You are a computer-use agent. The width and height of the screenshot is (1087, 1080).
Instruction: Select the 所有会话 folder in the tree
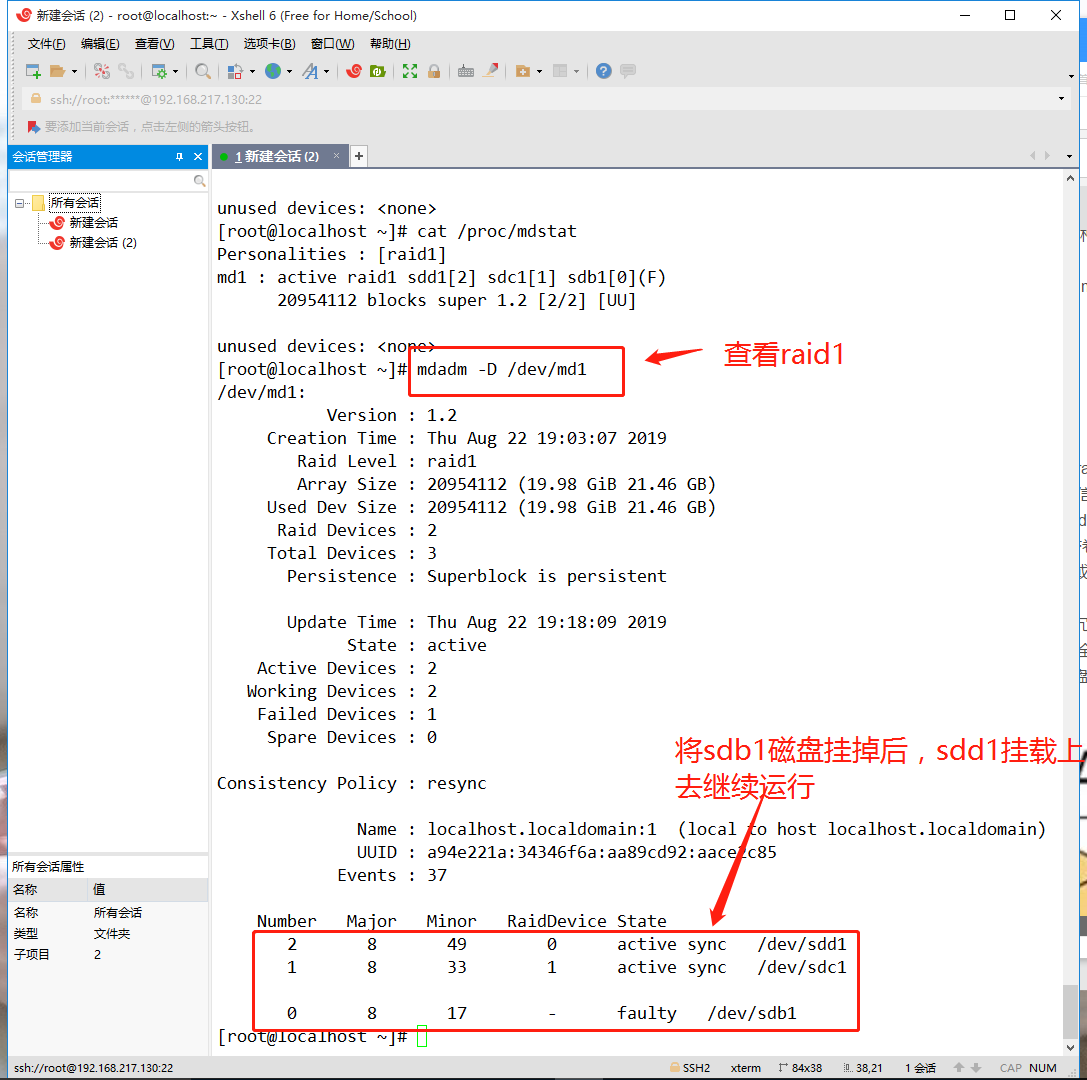pos(75,202)
